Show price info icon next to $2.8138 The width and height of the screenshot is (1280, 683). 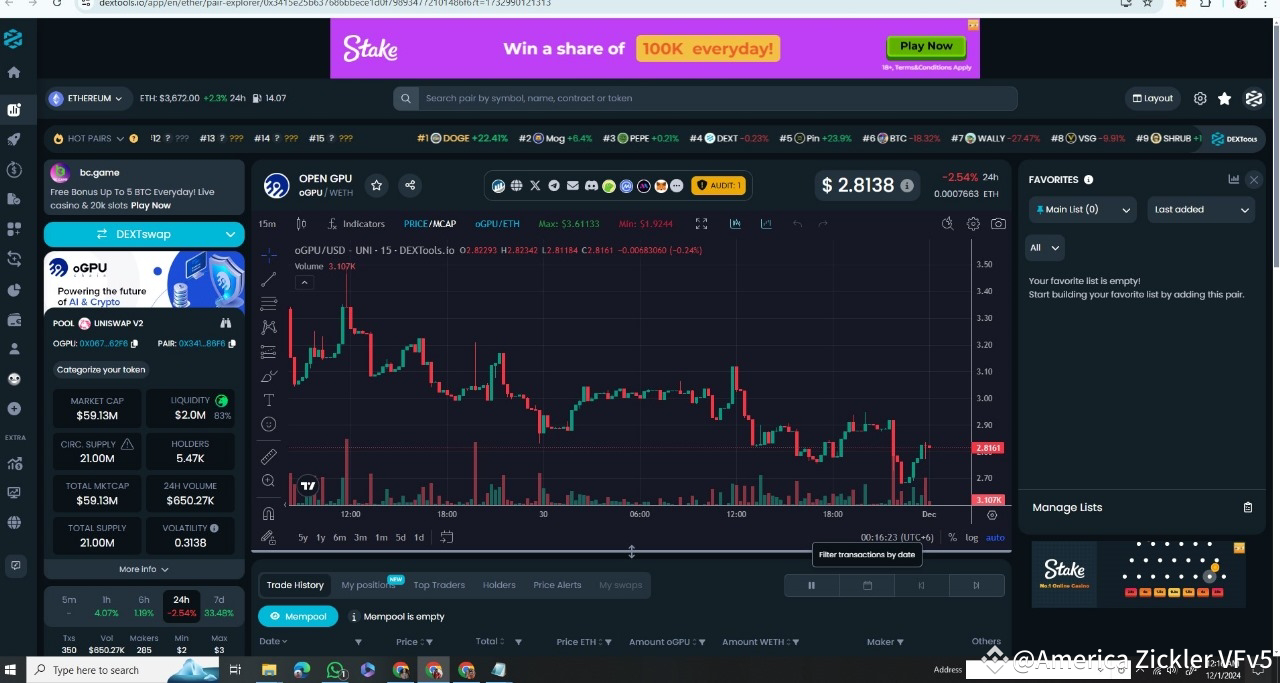pyautogui.click(x=907, y=186)
